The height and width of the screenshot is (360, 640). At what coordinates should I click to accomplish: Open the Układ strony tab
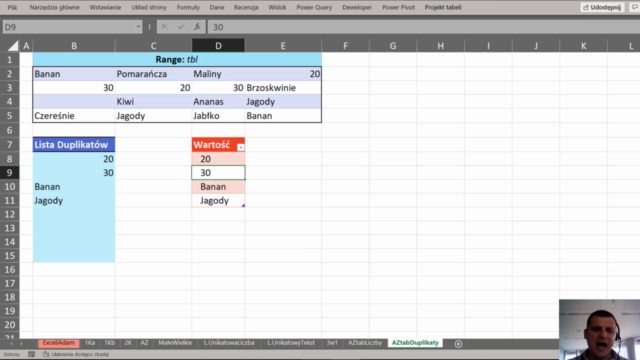pyautogui.click(x=149, y=7)
